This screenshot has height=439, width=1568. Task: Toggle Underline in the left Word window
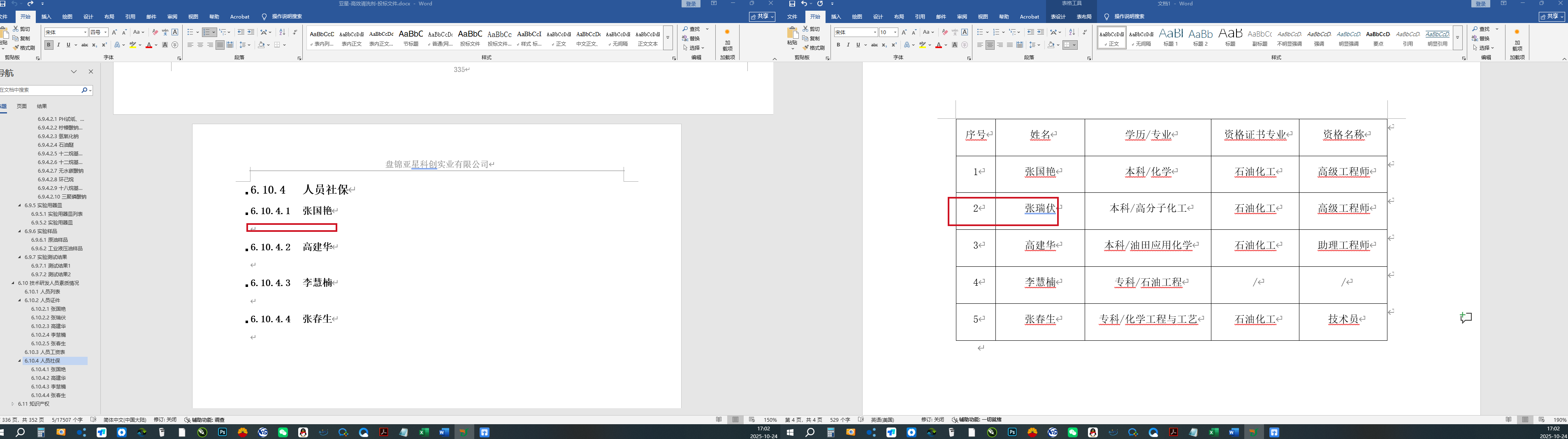[x=68, y=45]
